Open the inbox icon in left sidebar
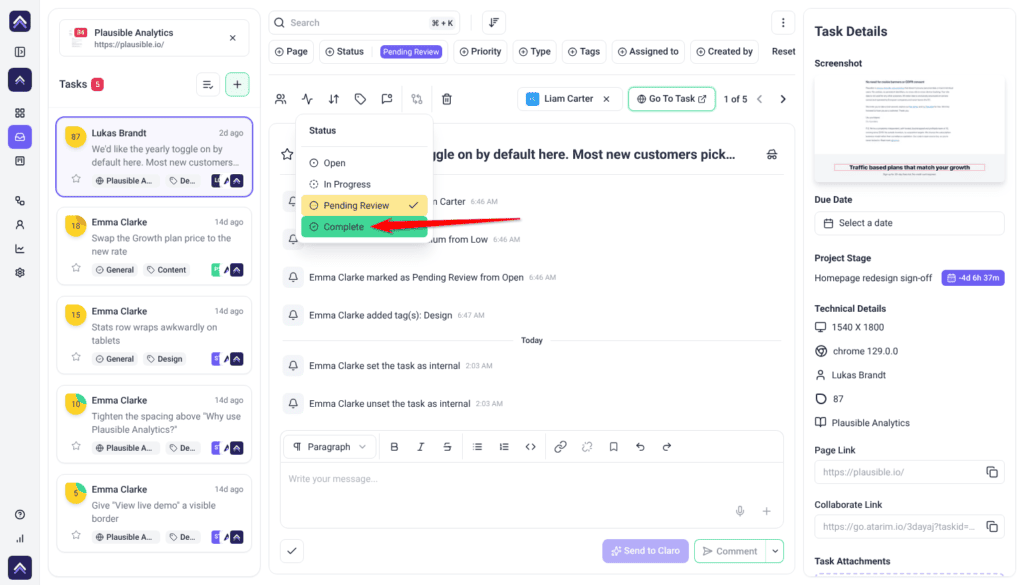The width and height of the screenshot is (1024, 585). (20, 137)
